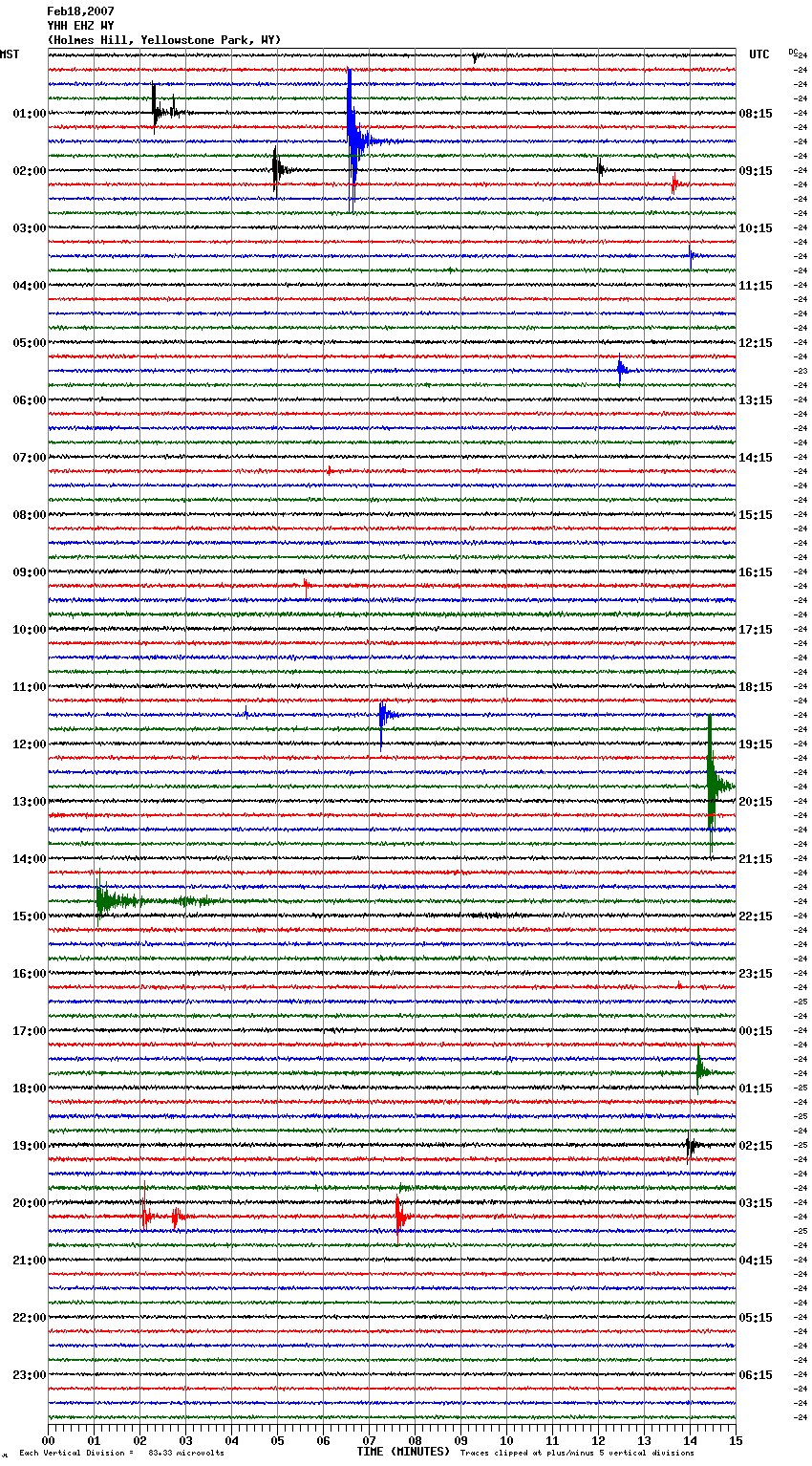Image resolution: width=812 pixels, height=1466 pixels.
Task: Select minute 08 on the bottom axis
Action: tap(415, 1440)
